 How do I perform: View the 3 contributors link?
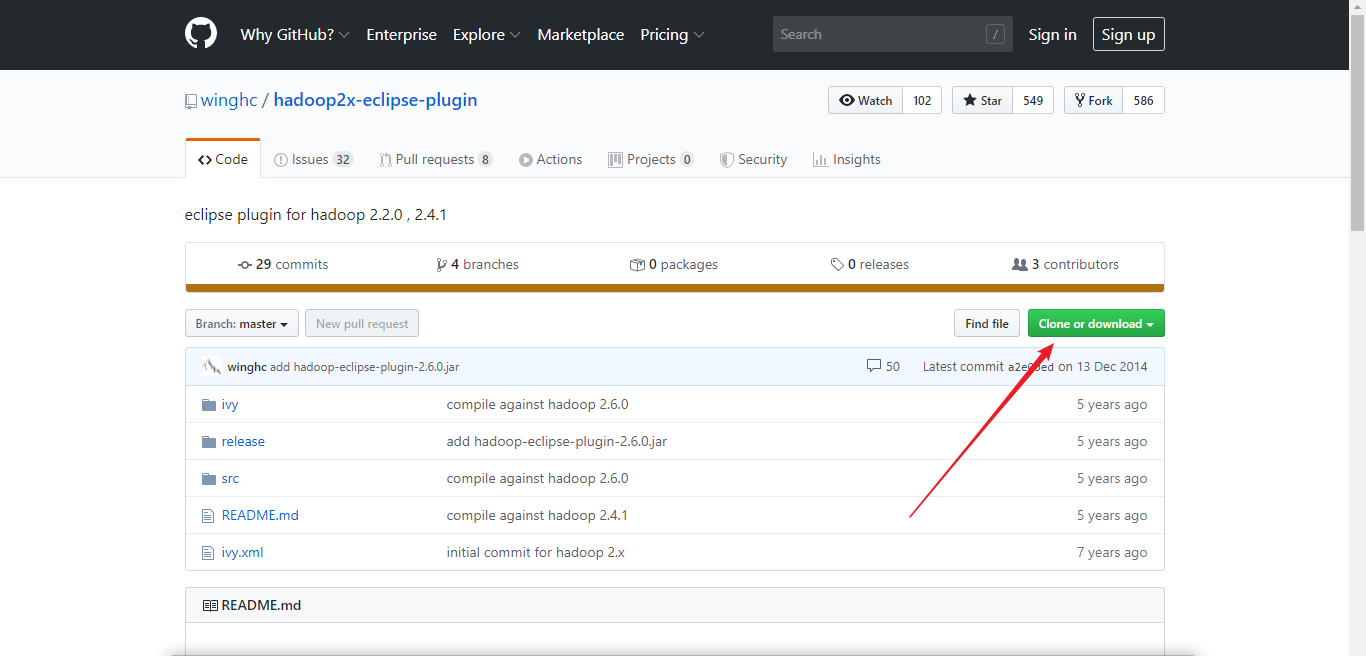(1066, 265)
